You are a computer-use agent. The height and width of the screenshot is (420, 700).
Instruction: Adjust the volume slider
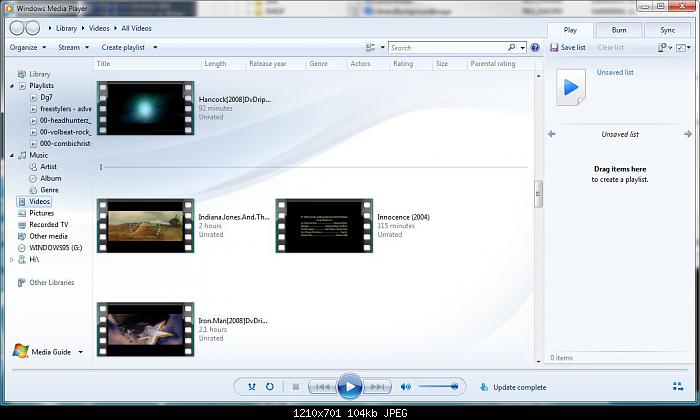coord(439,387)
